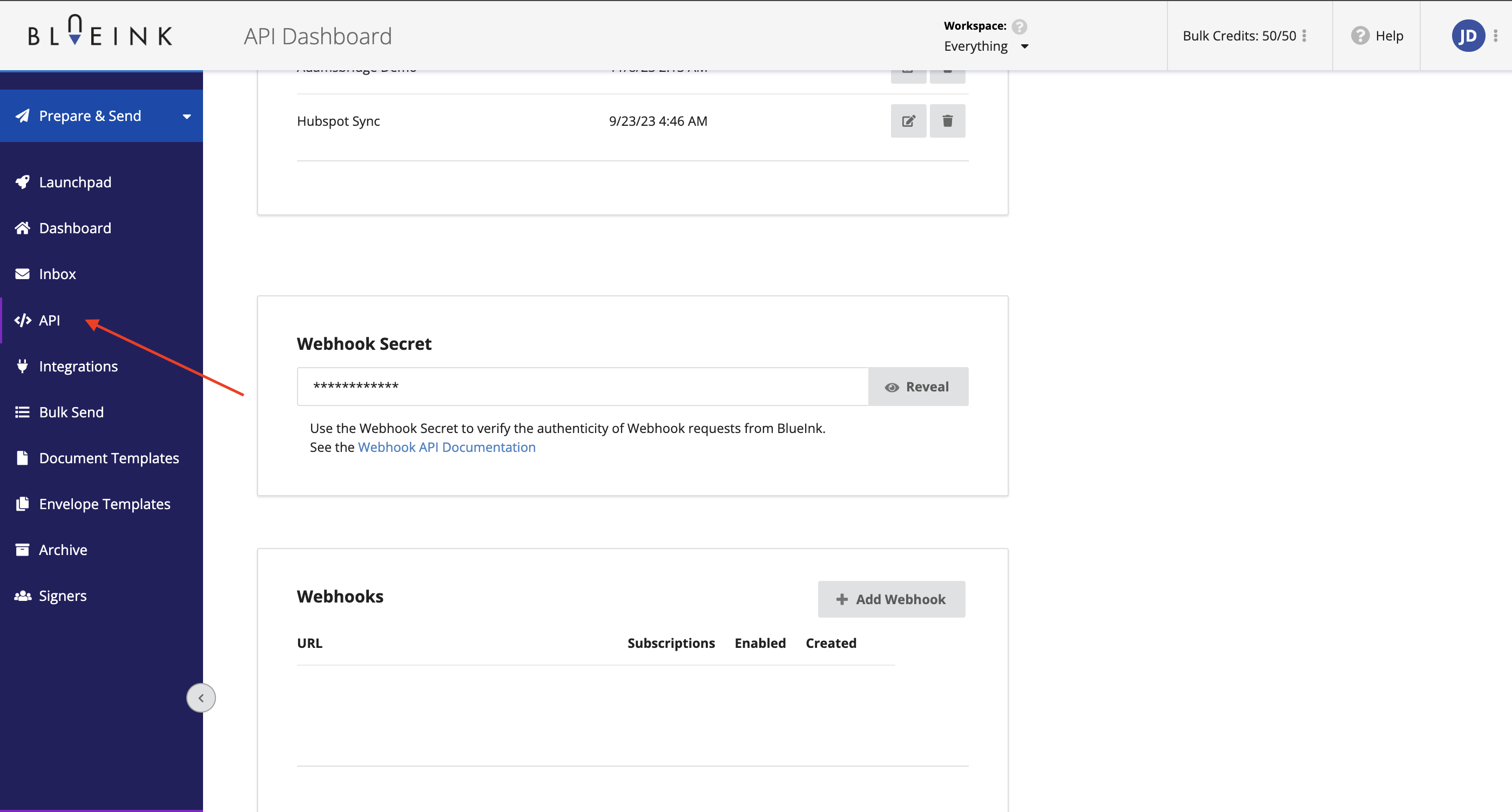Image resolution: width=1512 pixels, height=812 pixels.
Task: Open the Bulk Credits options menu
Action: click(x=1304, y=36)
